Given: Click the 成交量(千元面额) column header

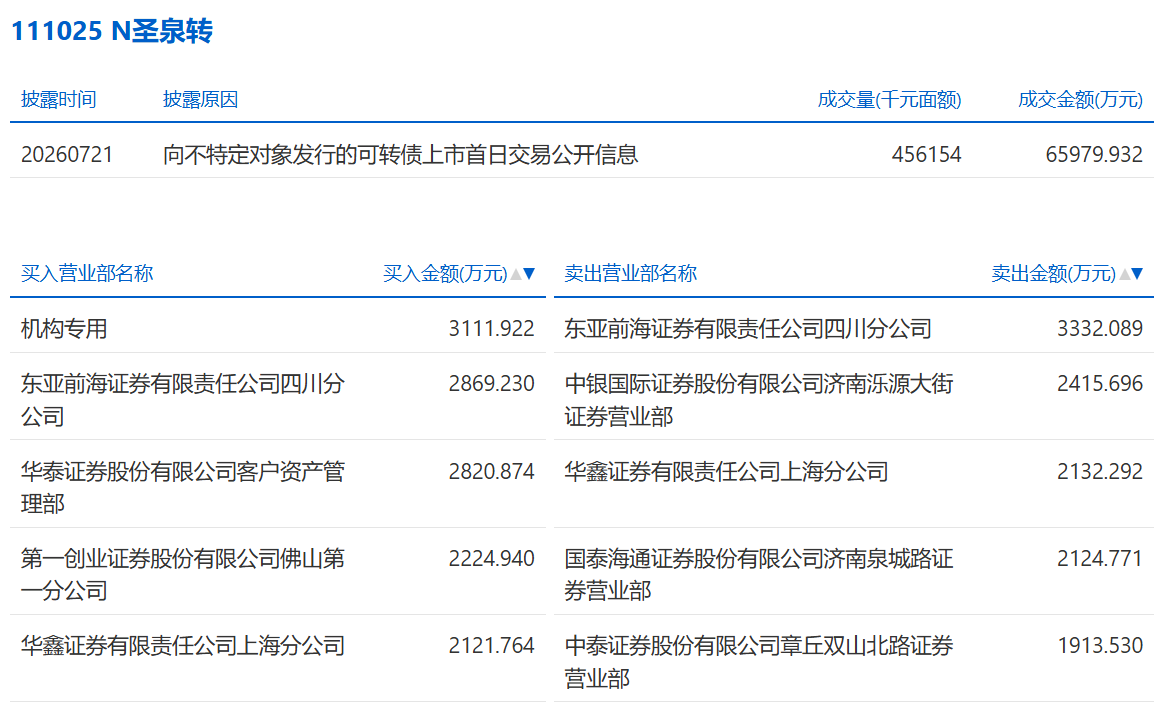Looking at the screenshot, I should pyautogui.click(x=889, y=99).
